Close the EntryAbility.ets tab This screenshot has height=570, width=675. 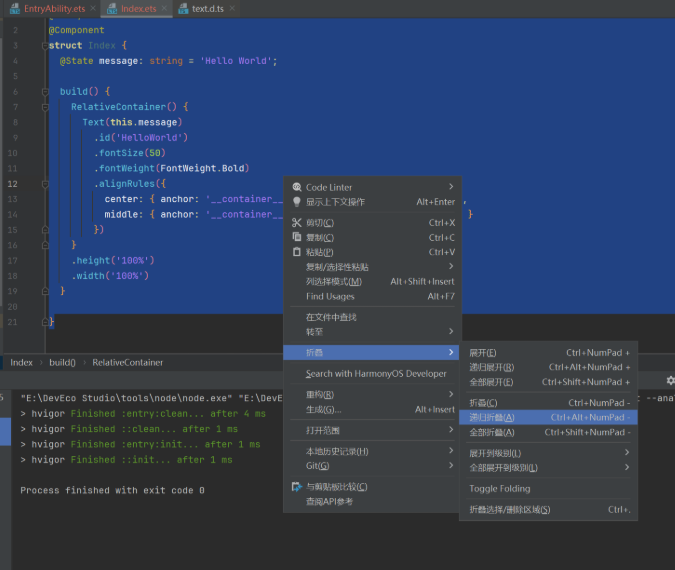click(x=93, y=8)
